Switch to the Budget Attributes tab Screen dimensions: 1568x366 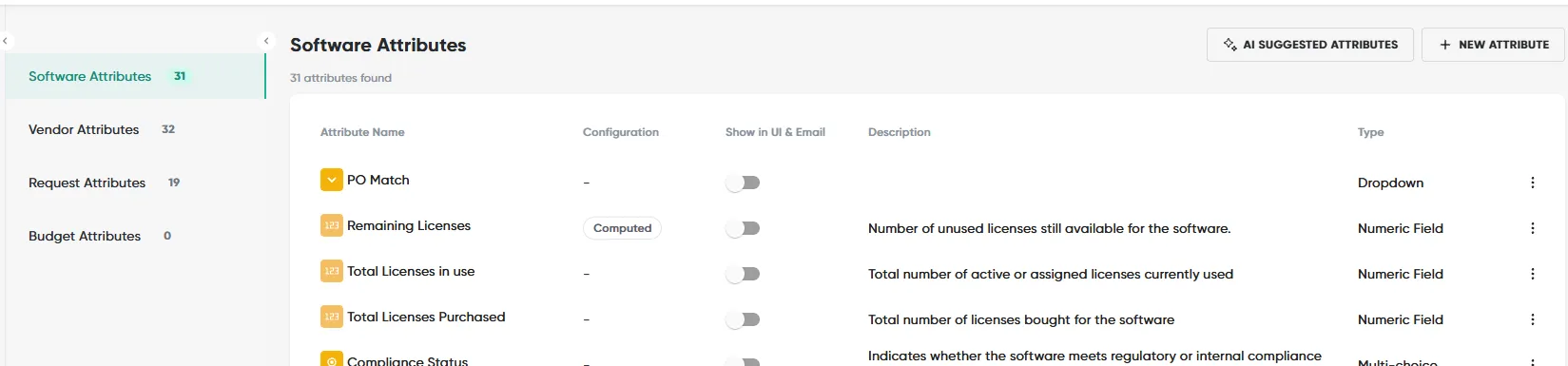[135, 236]
